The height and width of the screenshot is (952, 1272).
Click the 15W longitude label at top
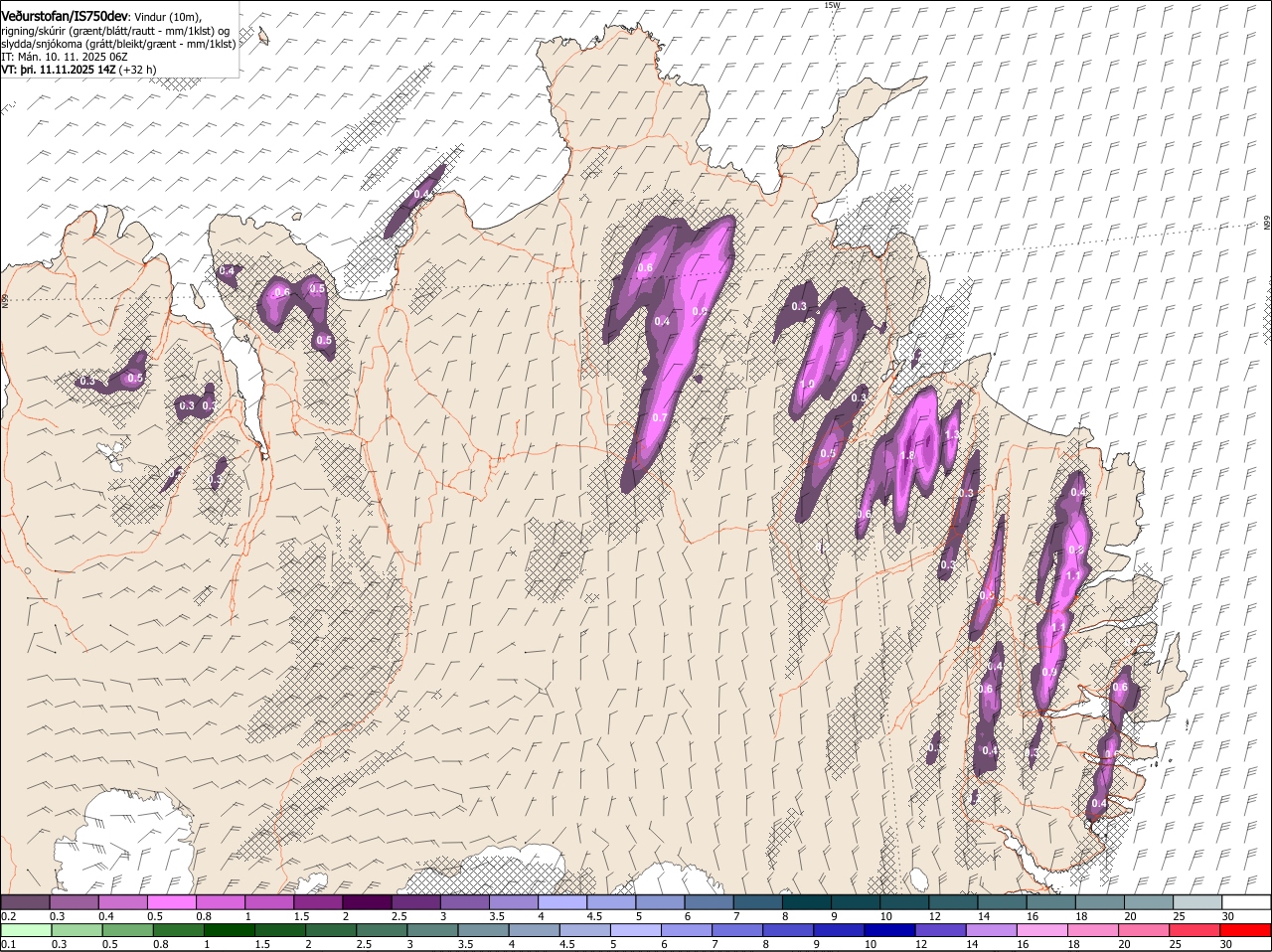pos(832,5)
